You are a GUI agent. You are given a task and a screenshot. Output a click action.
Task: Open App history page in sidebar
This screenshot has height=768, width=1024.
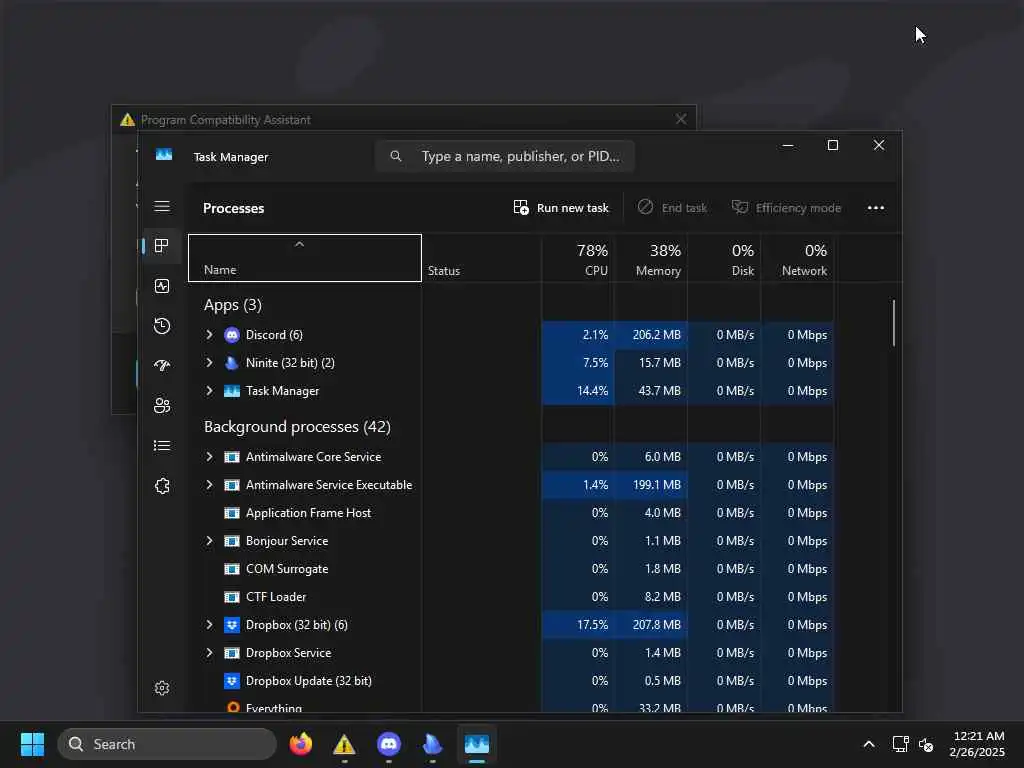pyautogui.click(x=162, y=326)
